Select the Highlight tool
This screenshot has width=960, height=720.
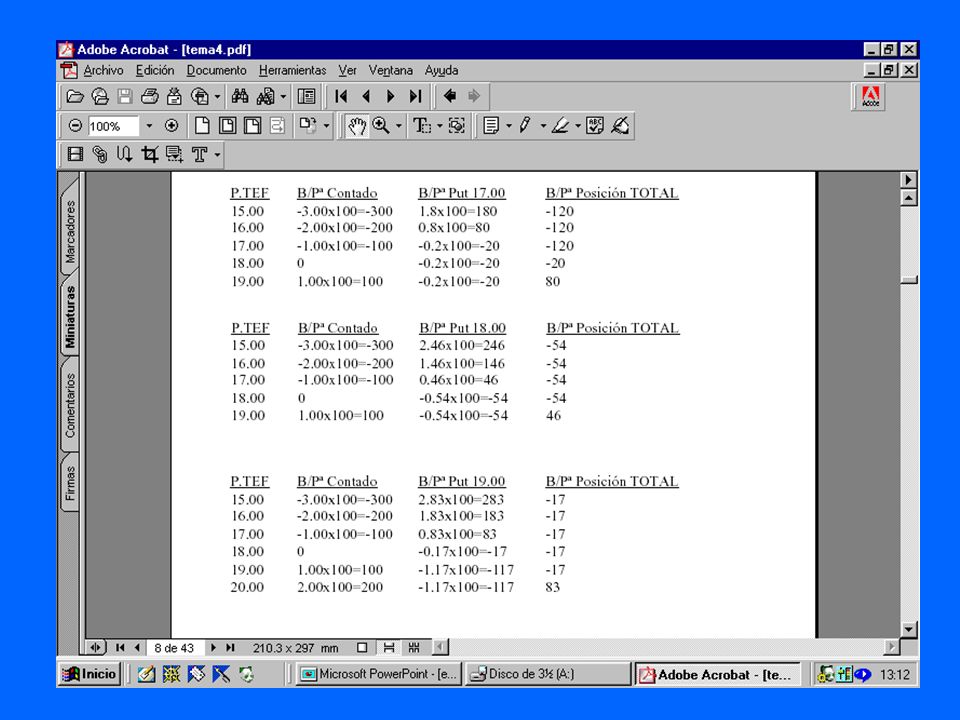point(560,126)
